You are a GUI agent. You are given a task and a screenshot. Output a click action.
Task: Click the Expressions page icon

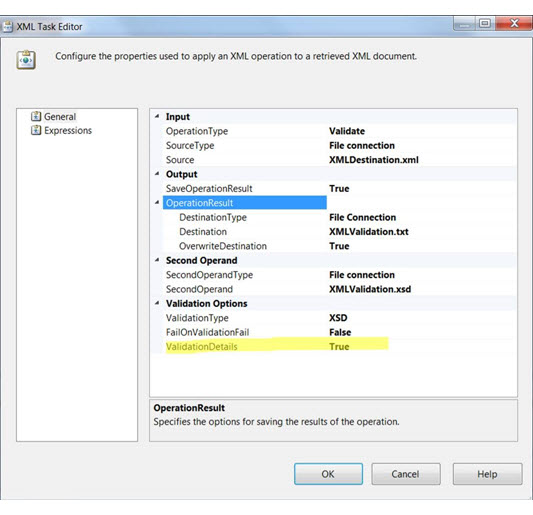click(x=36, y=130)
